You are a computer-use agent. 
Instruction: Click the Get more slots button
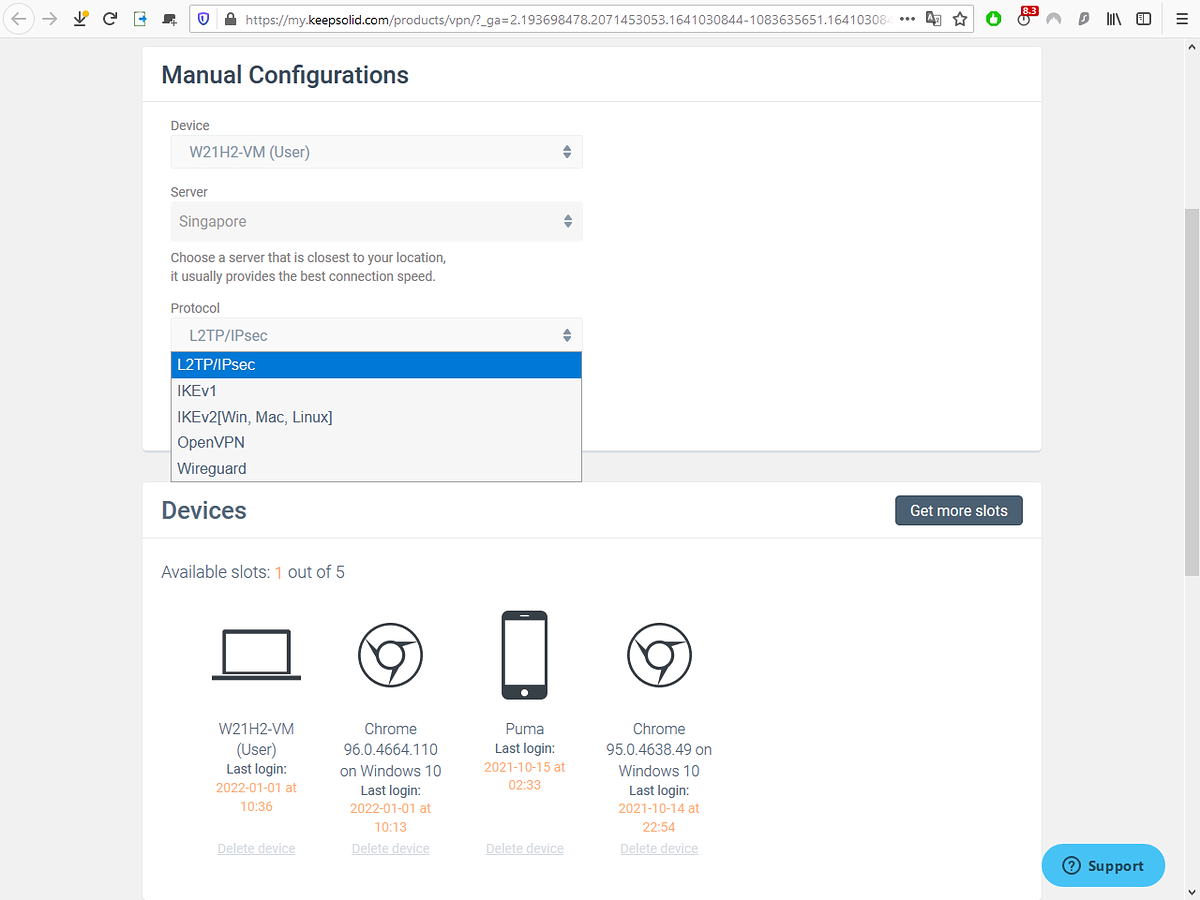[958, 510]
